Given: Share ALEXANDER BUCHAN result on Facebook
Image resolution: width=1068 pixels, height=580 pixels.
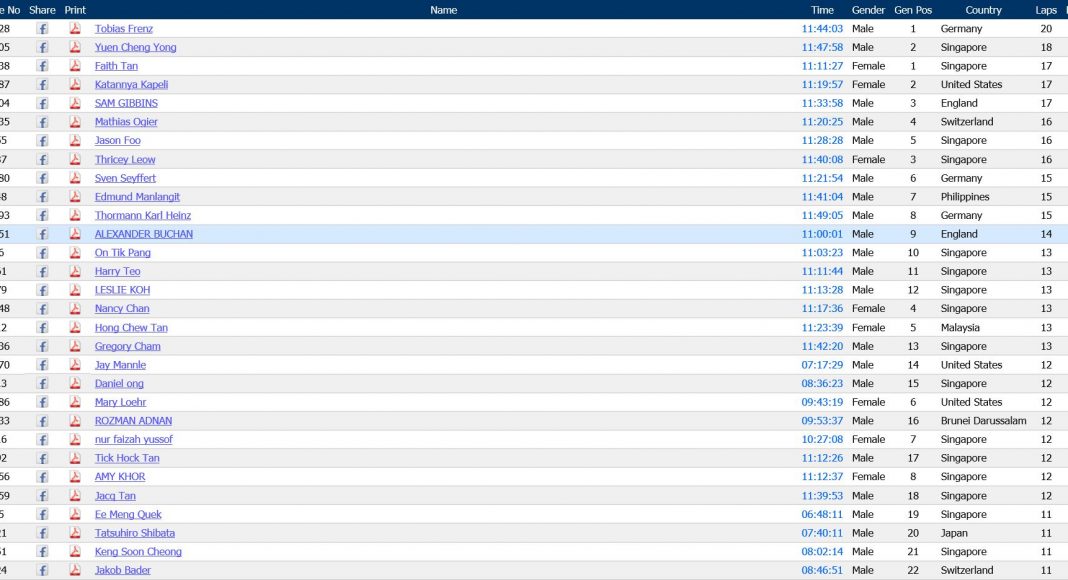Looking at the screenshot, I should (43, 234).
